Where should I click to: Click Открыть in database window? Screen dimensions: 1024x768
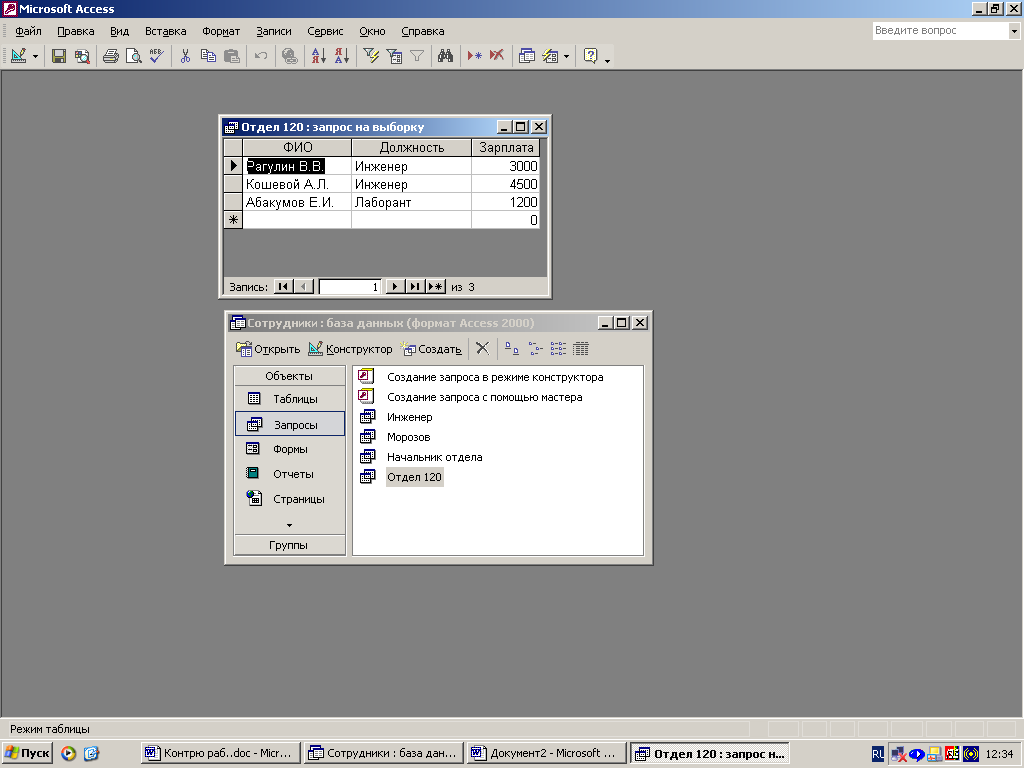[268, 349]
